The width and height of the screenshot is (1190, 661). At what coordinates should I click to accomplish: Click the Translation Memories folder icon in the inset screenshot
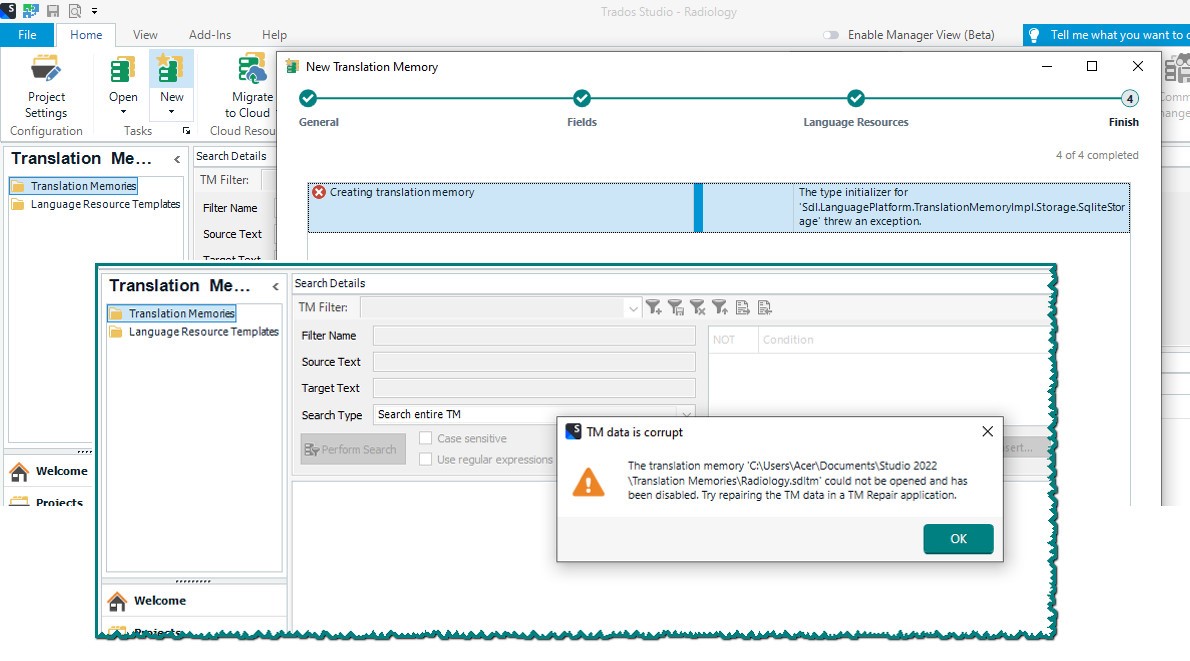(x=116, y=313)
